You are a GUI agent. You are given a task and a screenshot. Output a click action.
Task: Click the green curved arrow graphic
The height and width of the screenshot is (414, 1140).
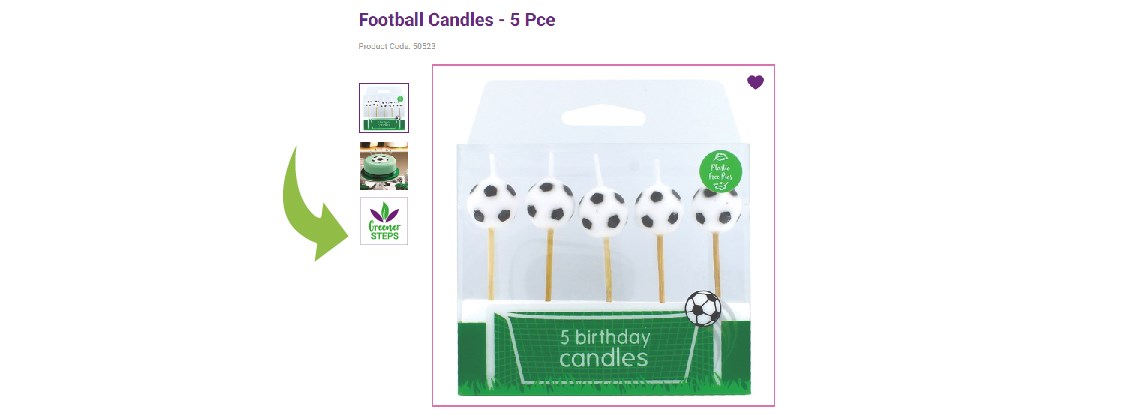point(313,203)
